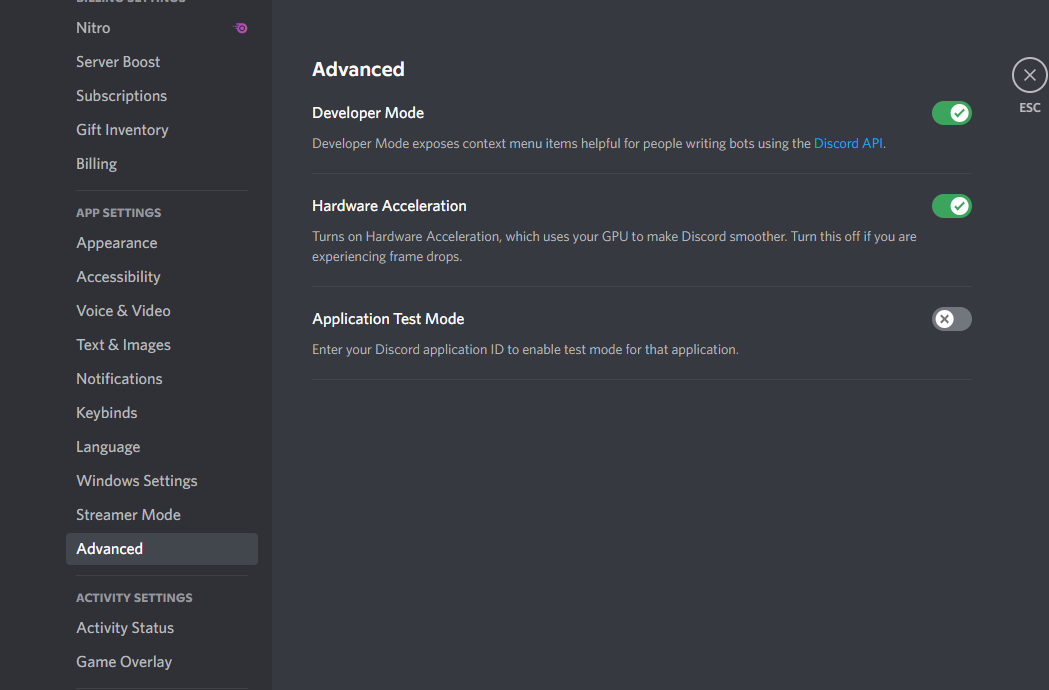This screenshot has height=690, width=1049.
Task: Open Voice & Video settings
Action: click(123, 310)
